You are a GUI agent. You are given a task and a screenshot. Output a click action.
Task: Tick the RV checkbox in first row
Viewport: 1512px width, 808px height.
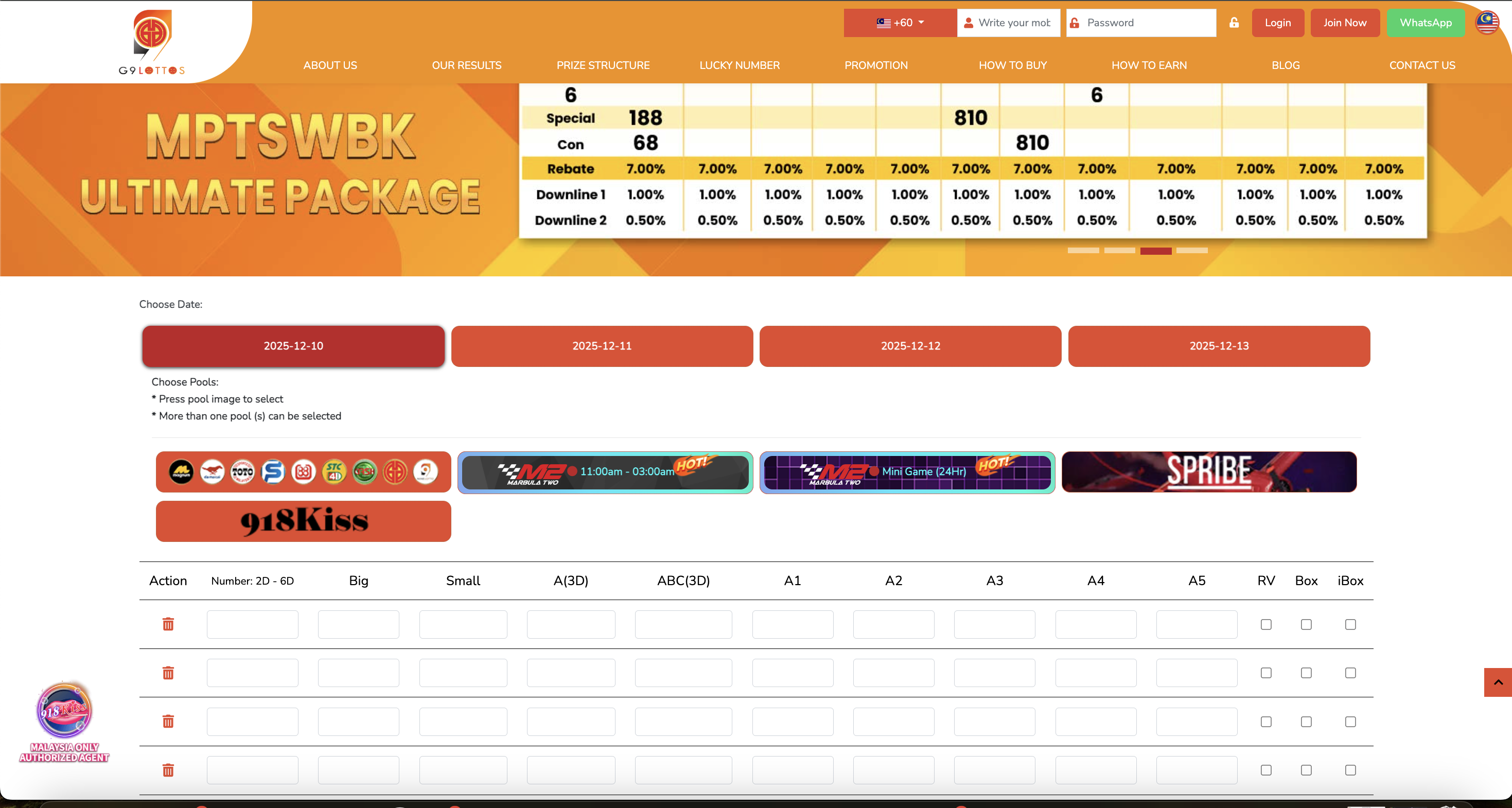1265,624
